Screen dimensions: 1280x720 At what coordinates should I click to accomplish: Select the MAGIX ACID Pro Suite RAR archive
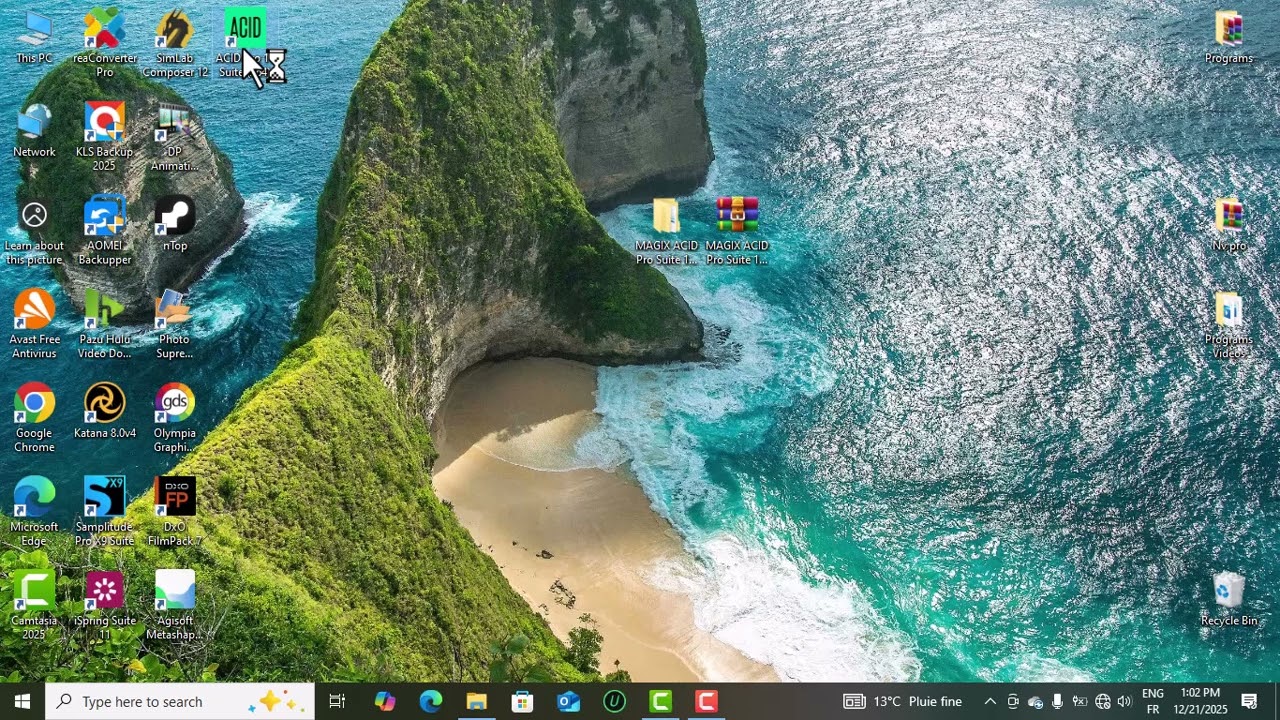pos(737,231)
